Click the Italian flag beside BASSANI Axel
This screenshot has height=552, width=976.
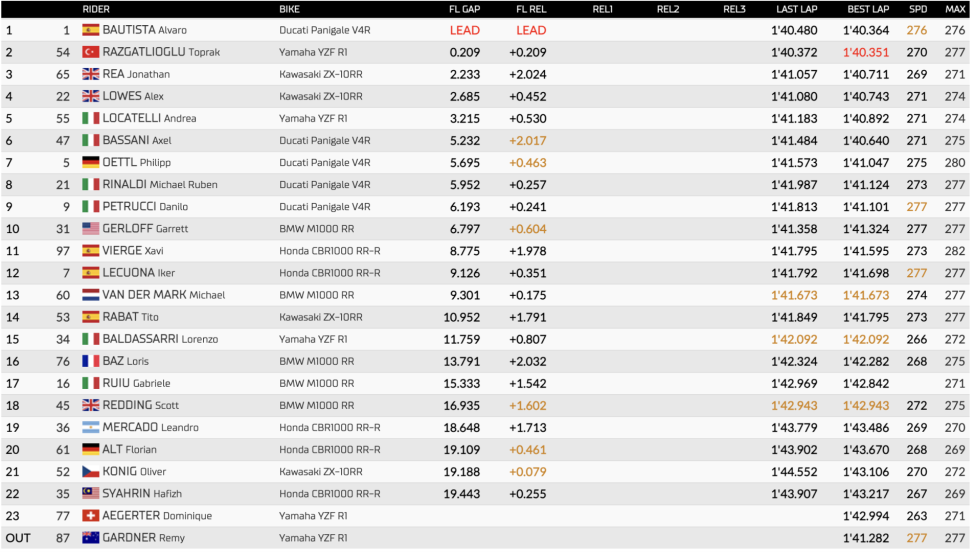click(x=91, y=141)
